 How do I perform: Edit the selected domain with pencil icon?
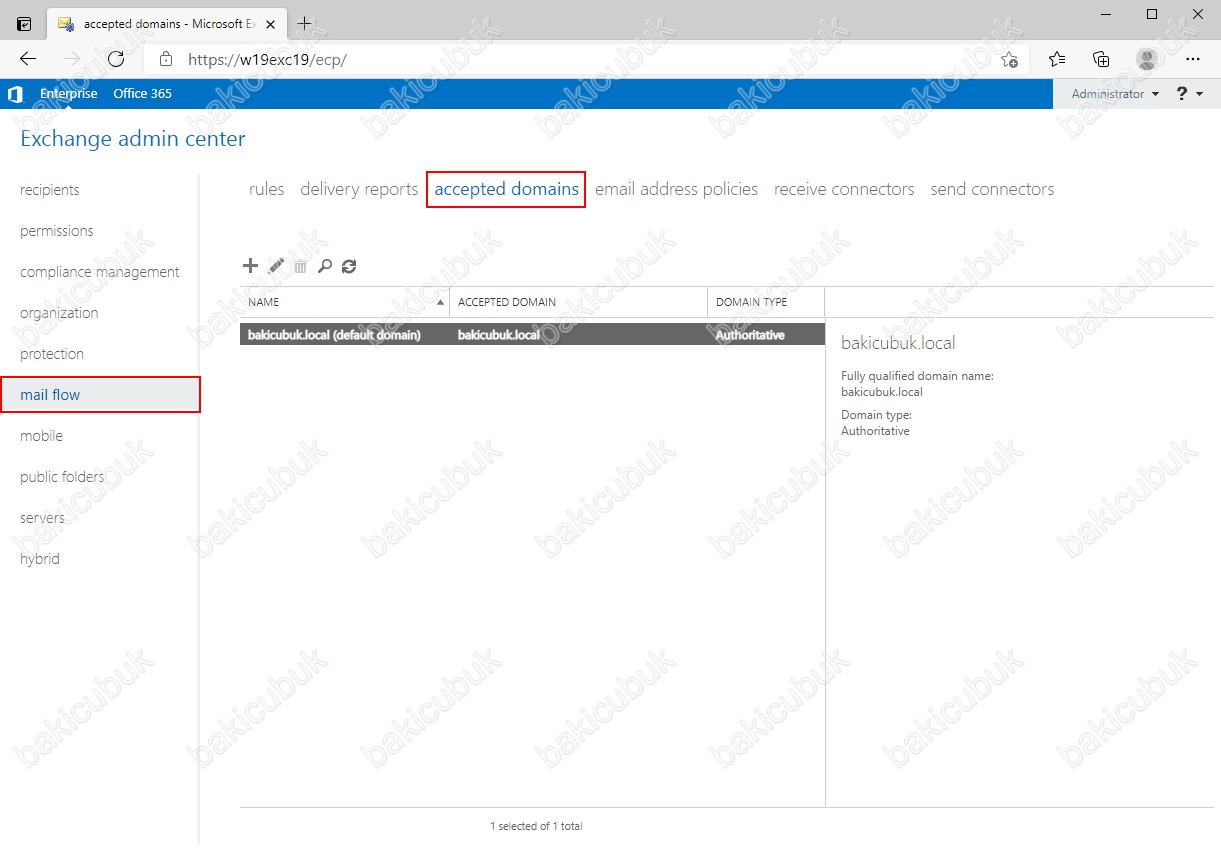(277, 266)
